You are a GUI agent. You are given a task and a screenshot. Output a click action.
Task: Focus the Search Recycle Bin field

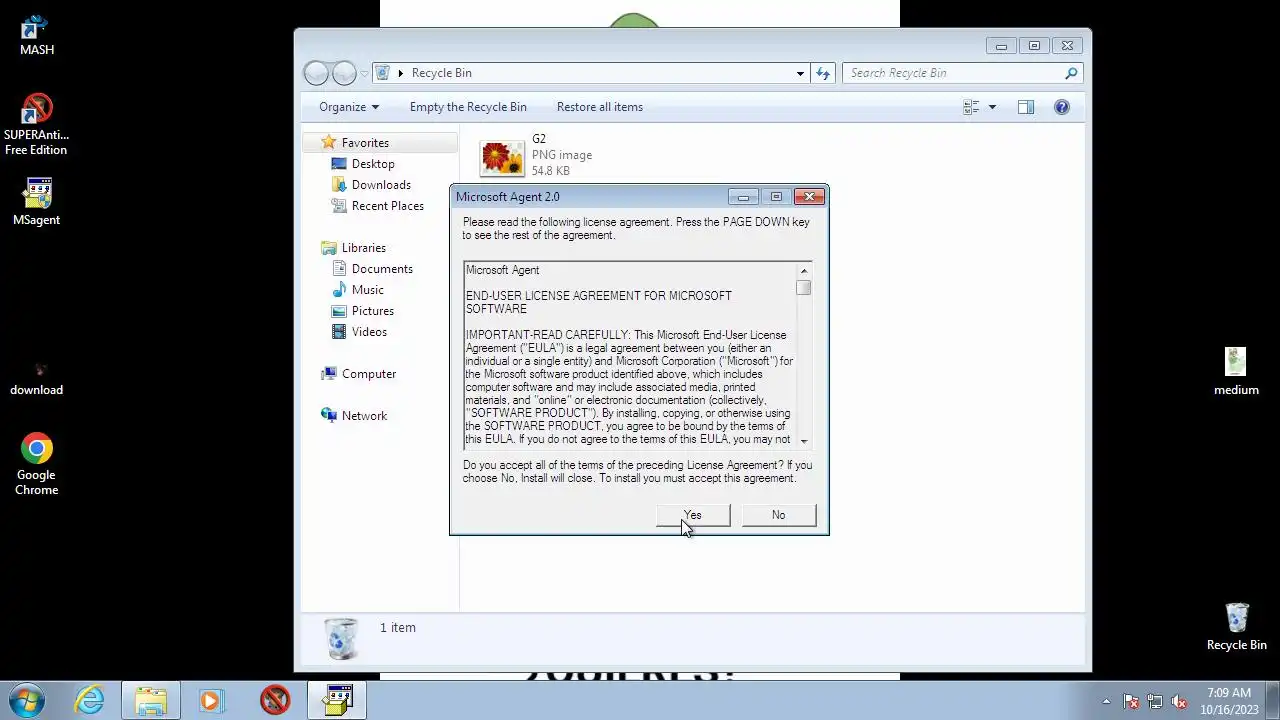pos(952,73)
